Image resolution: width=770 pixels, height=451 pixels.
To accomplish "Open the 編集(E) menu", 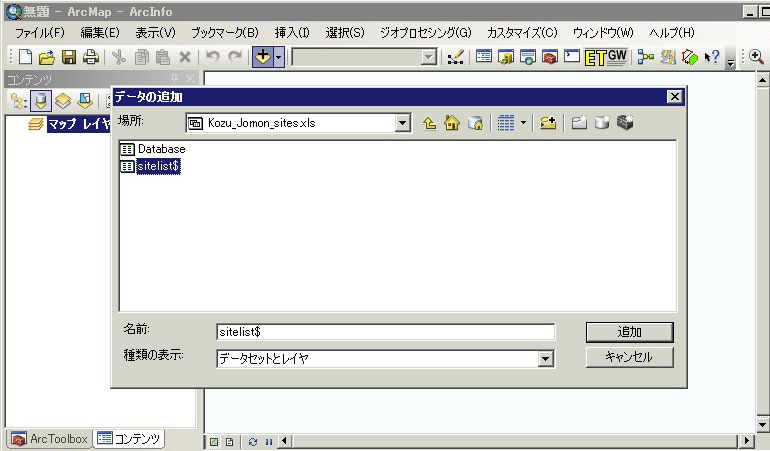I will (100, 32).
